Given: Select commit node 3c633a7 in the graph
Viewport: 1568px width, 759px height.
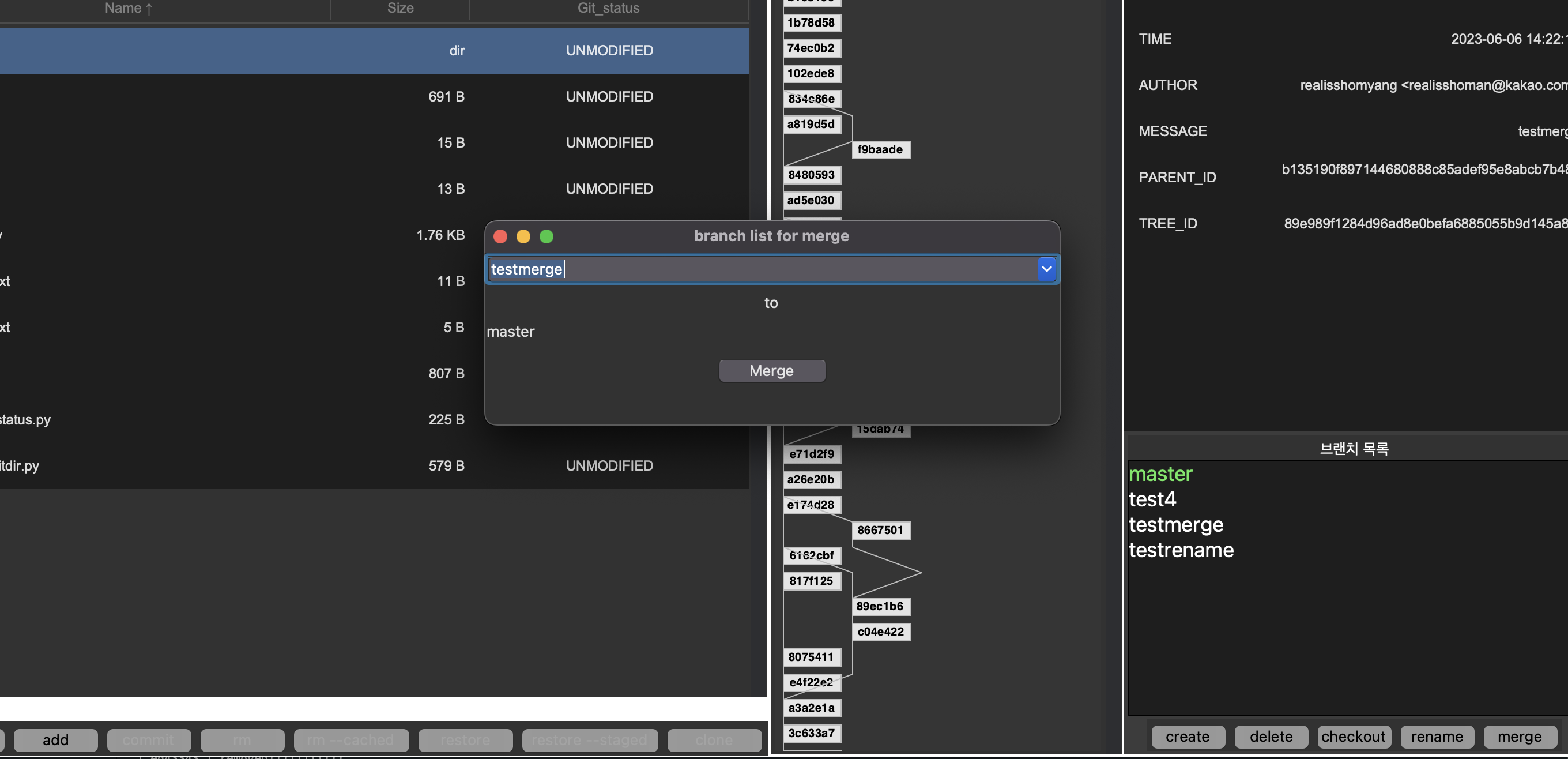Looking at the screenshot, I should [x=811, y=732].
